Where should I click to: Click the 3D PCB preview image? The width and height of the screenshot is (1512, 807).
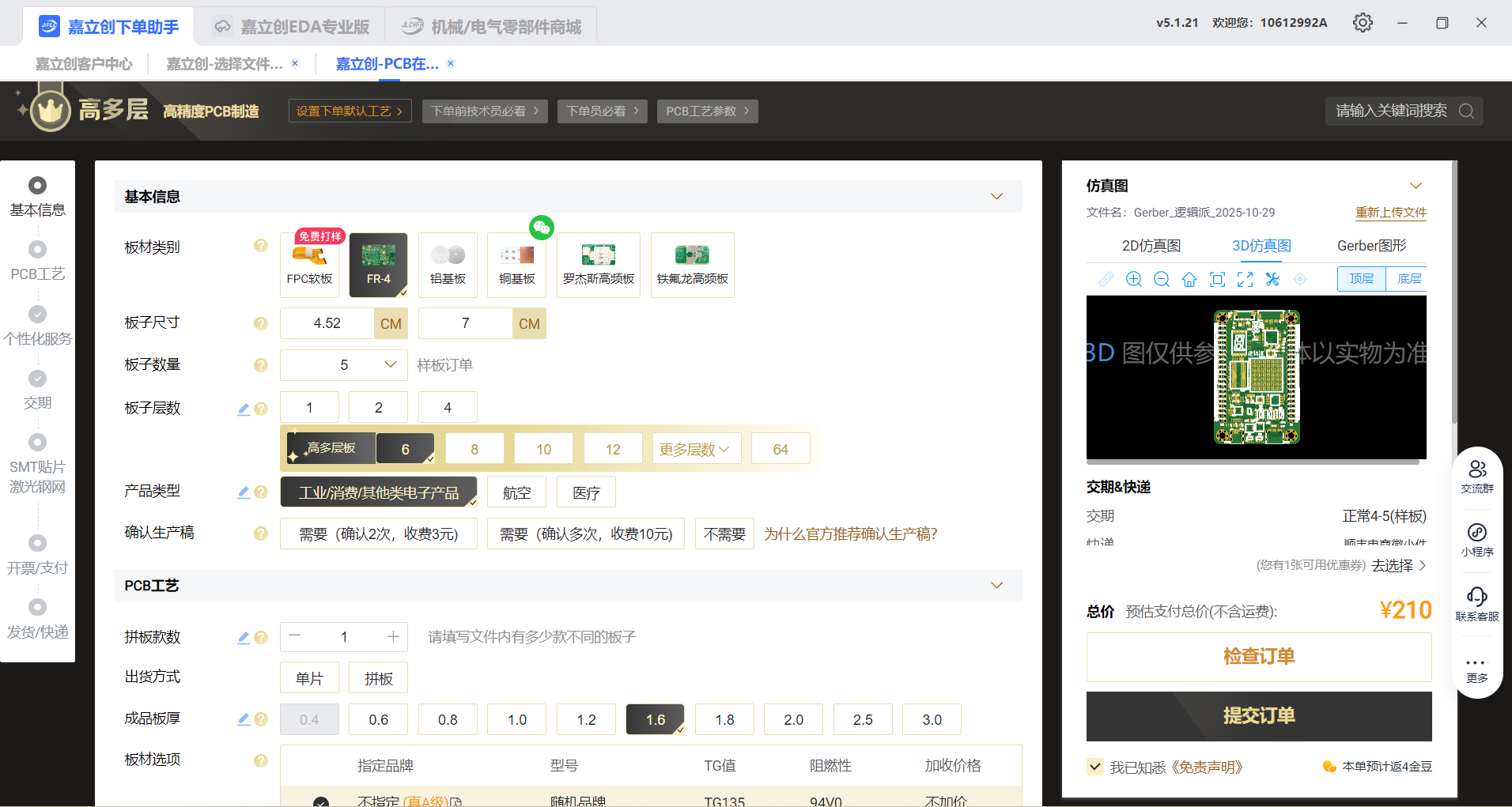(1257, 377)
